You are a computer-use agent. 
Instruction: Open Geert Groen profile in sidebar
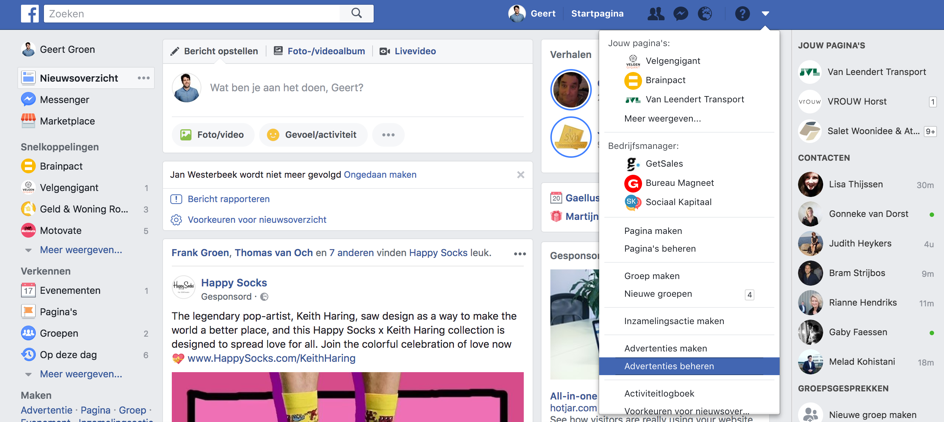(x=58, y=49)
